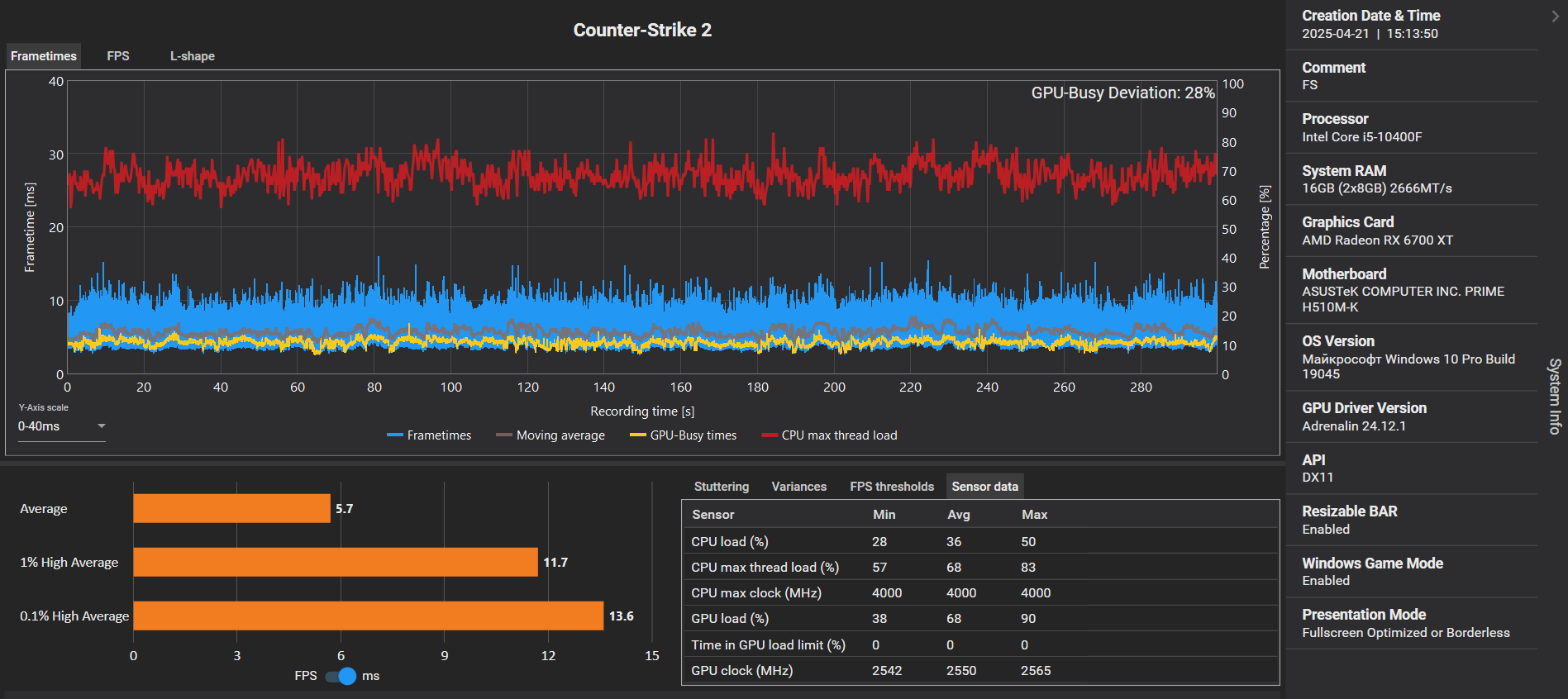Viewport: 1568px width, 699px height.
Task: Click driver version 'Adrenalin 24.12.1'
Action: coord(1354,426)
